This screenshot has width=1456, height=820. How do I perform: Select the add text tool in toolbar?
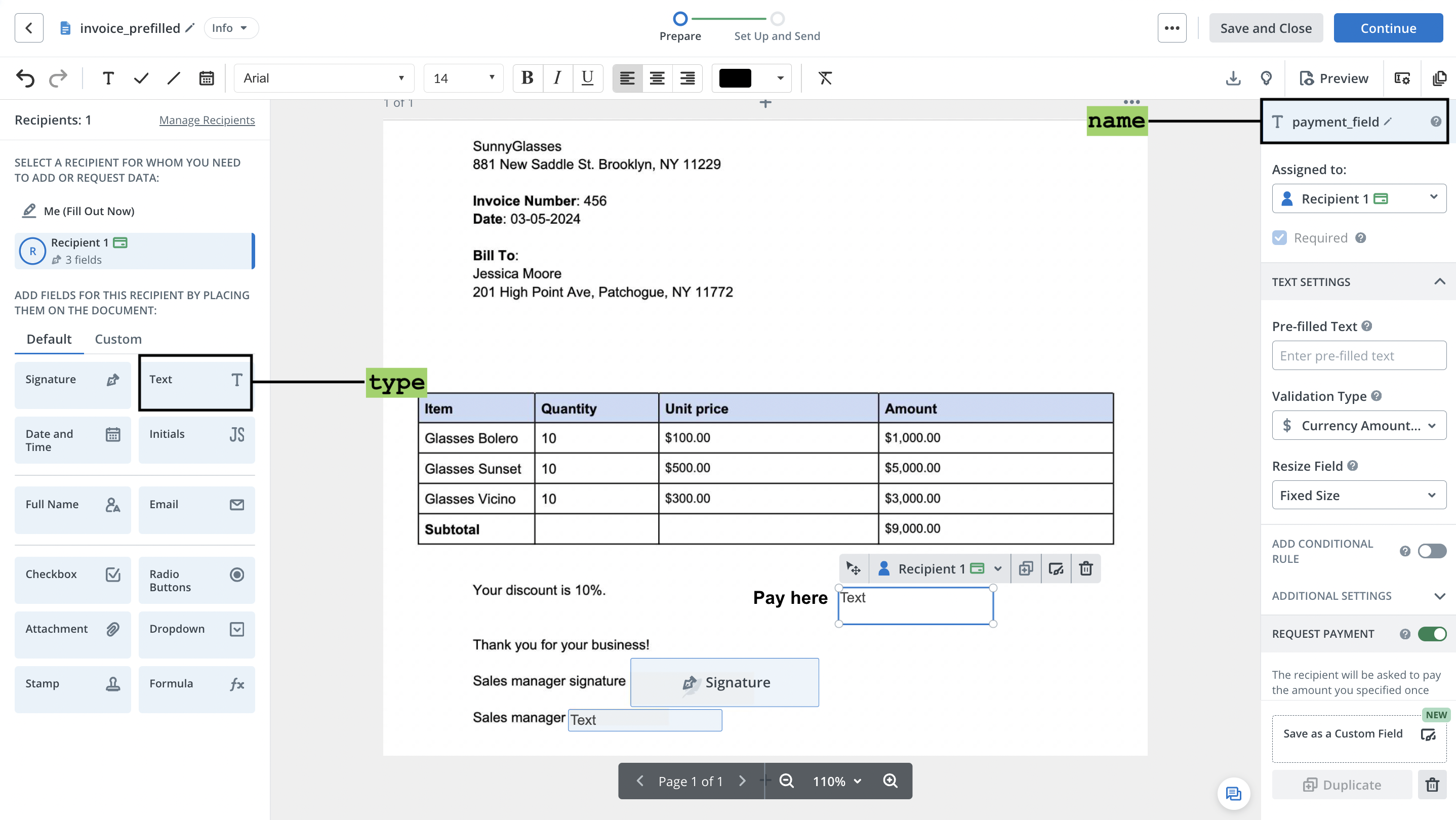108,78
